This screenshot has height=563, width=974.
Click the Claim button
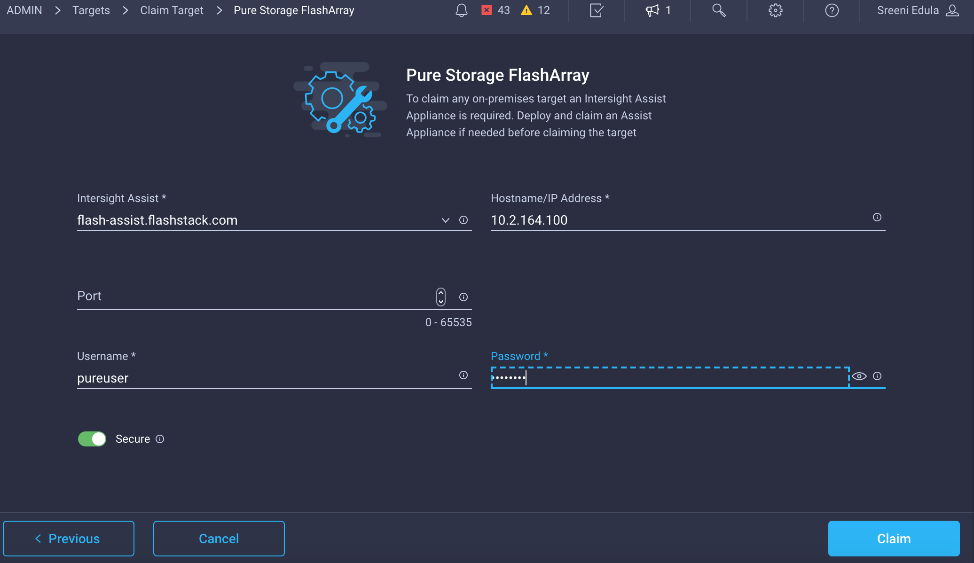pos(894,539)
